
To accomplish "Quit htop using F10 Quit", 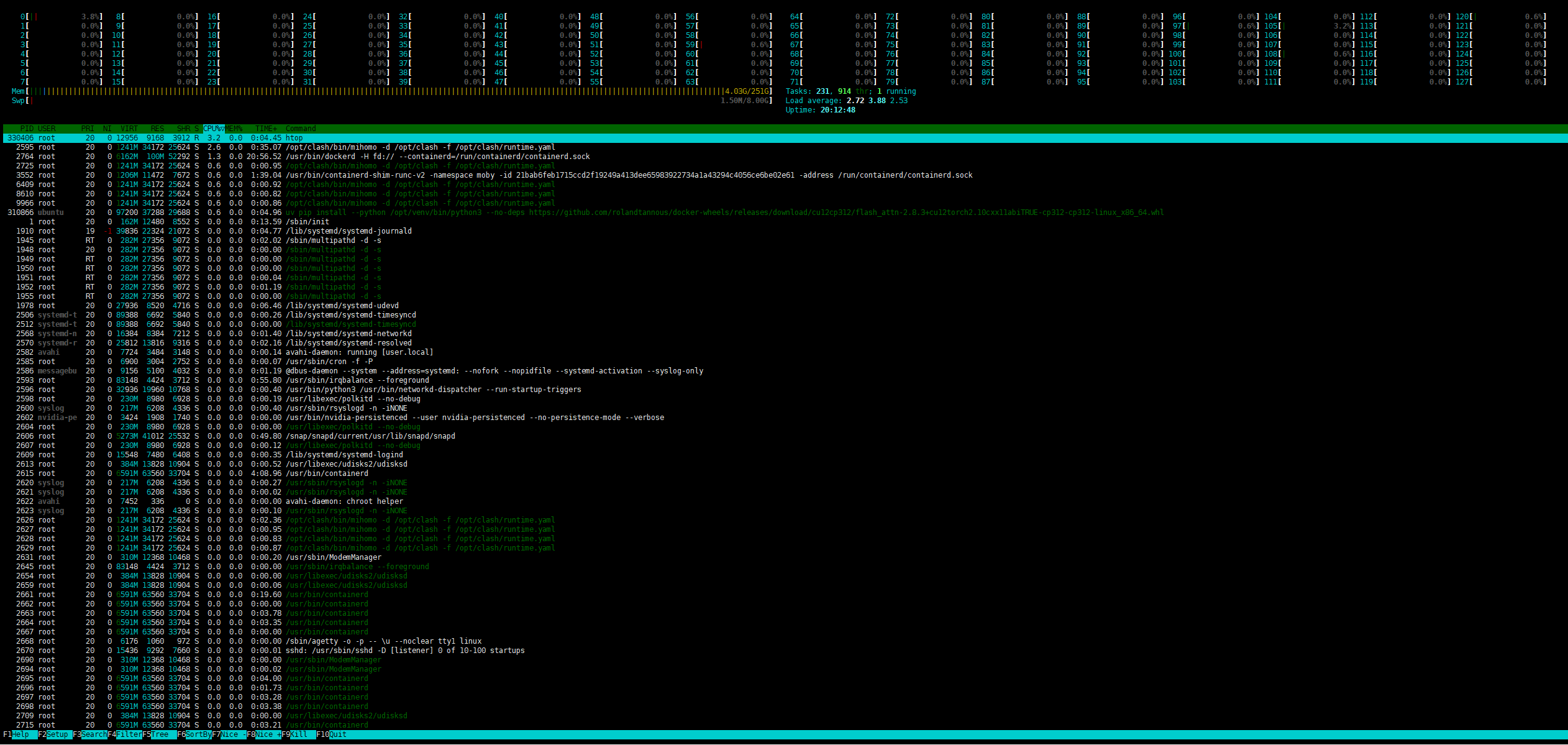I will (x=332, y=734).
